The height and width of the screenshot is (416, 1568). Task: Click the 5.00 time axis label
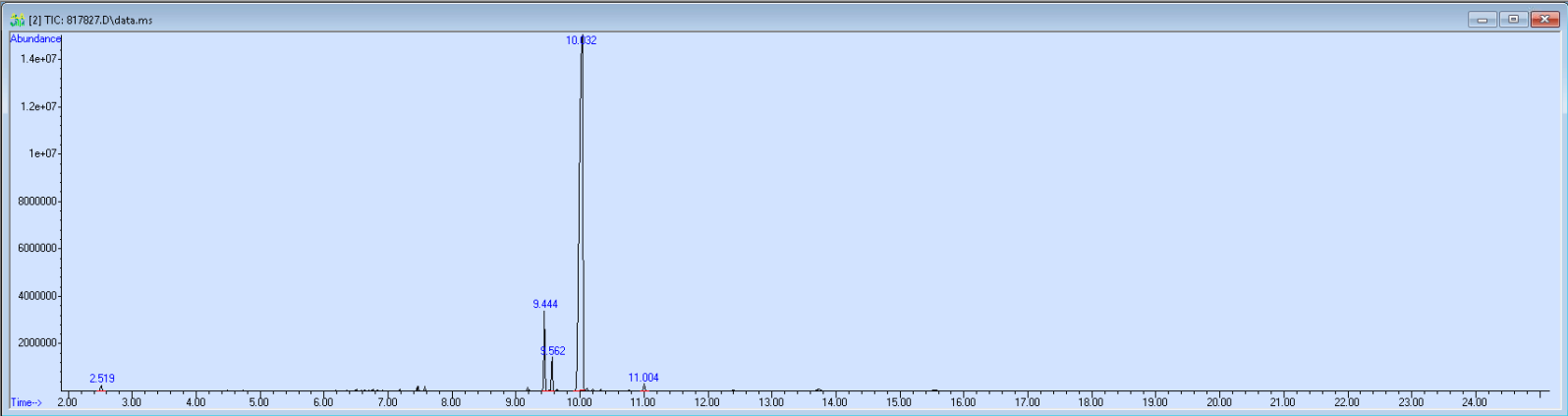tap(258, 402)
